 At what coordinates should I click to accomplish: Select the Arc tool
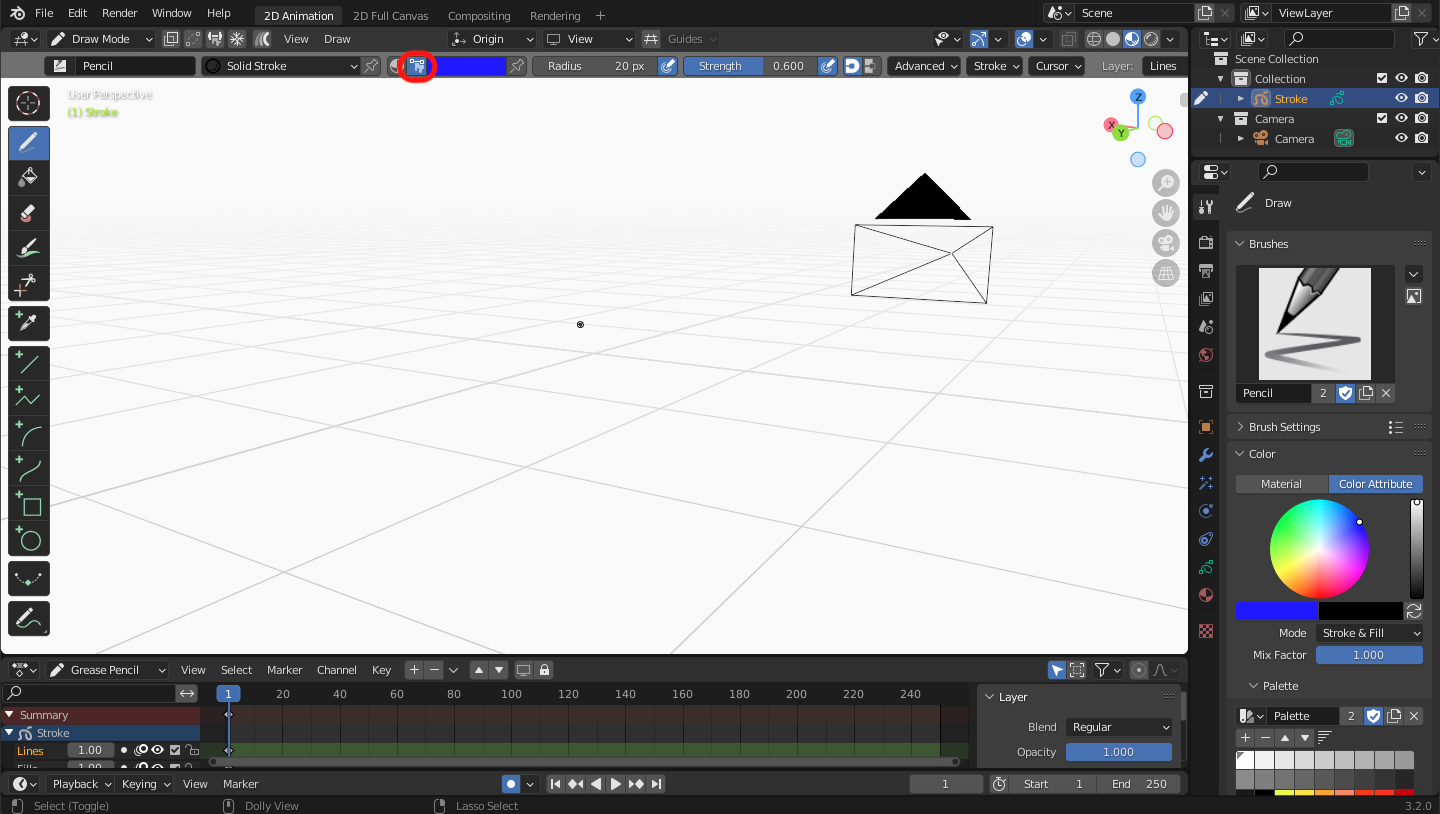[x=29, y=434]
